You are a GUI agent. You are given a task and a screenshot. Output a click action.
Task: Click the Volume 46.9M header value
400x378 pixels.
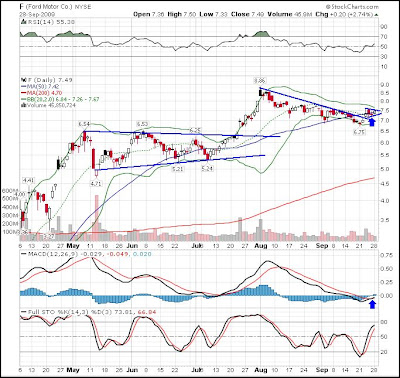click(290, 14)
